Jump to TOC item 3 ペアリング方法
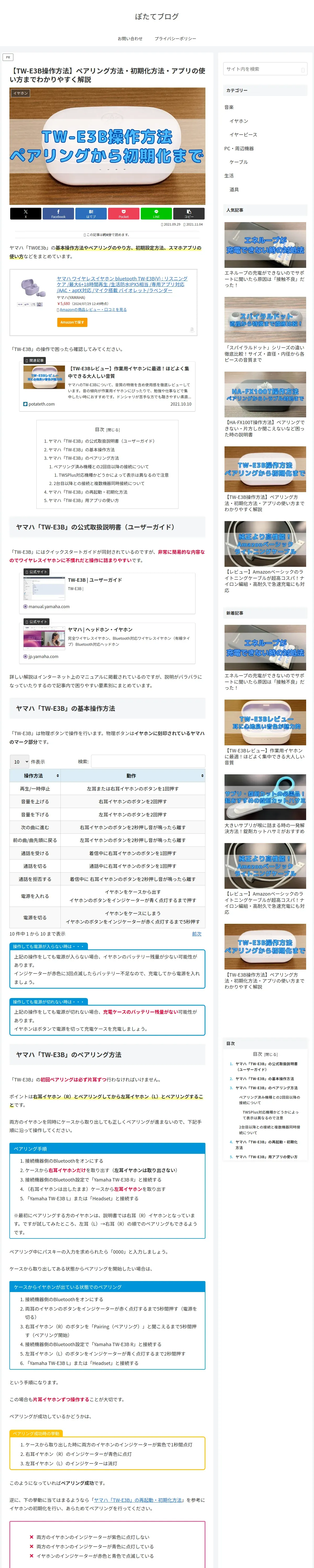314x1568 pixels. pos(83,458)
